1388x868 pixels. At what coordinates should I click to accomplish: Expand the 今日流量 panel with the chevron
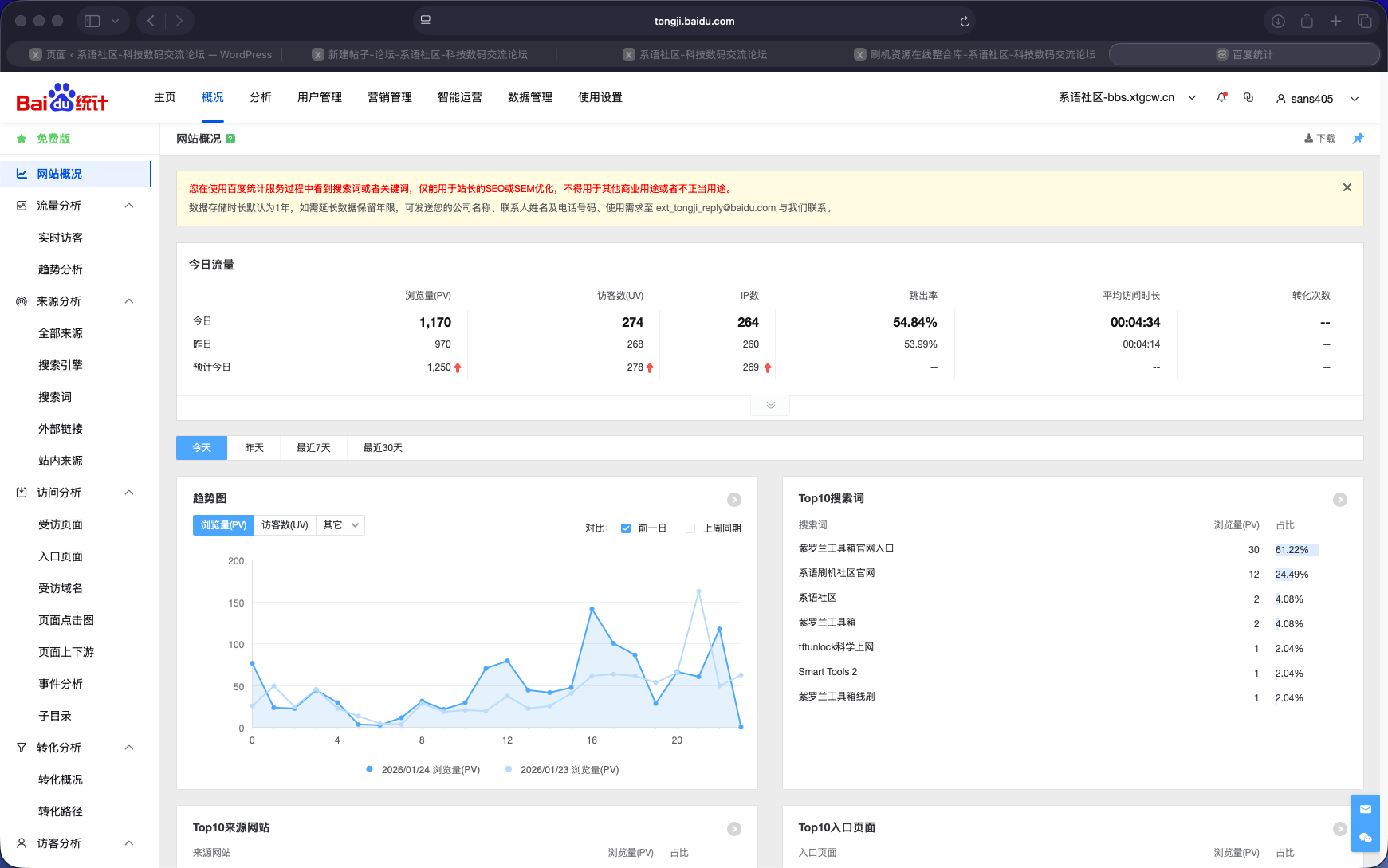770,405
